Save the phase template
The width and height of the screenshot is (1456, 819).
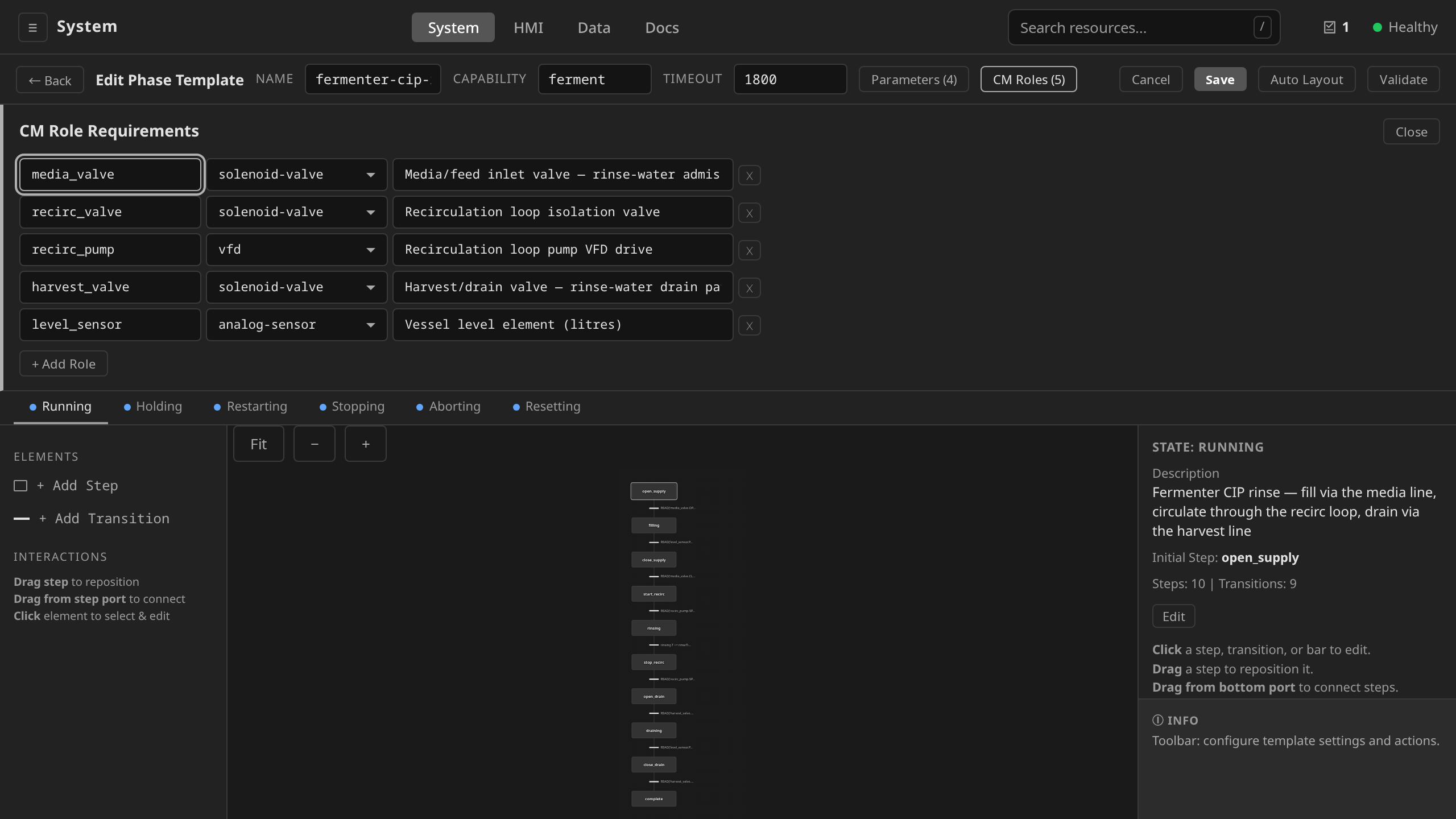point(1220,79)
